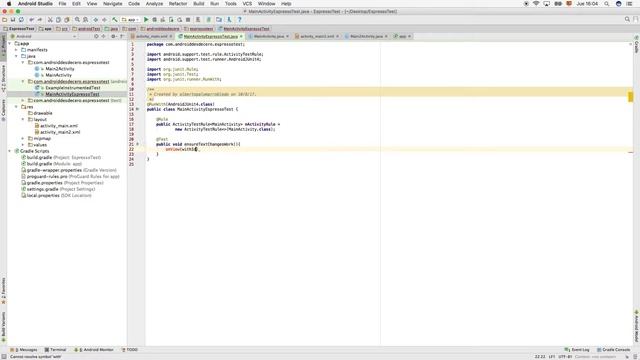This screenshot has width=640, height=360.
Task: Click the Stop square icon
Action: (x=188, y=20)
